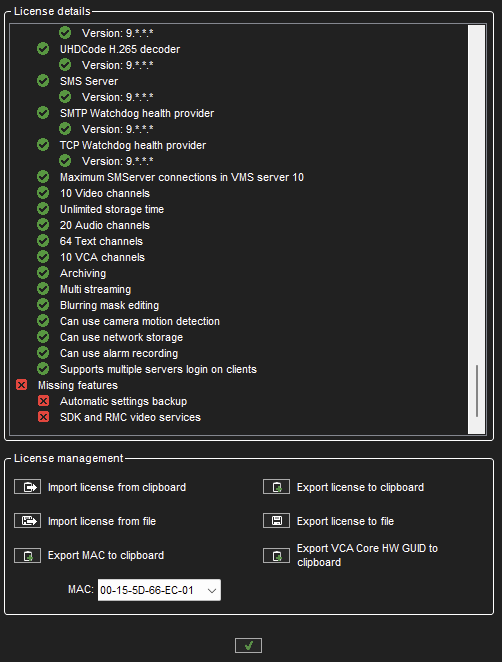Click green check beside Archiving
This screenshot has height=662, width=502.
point(43,273)
